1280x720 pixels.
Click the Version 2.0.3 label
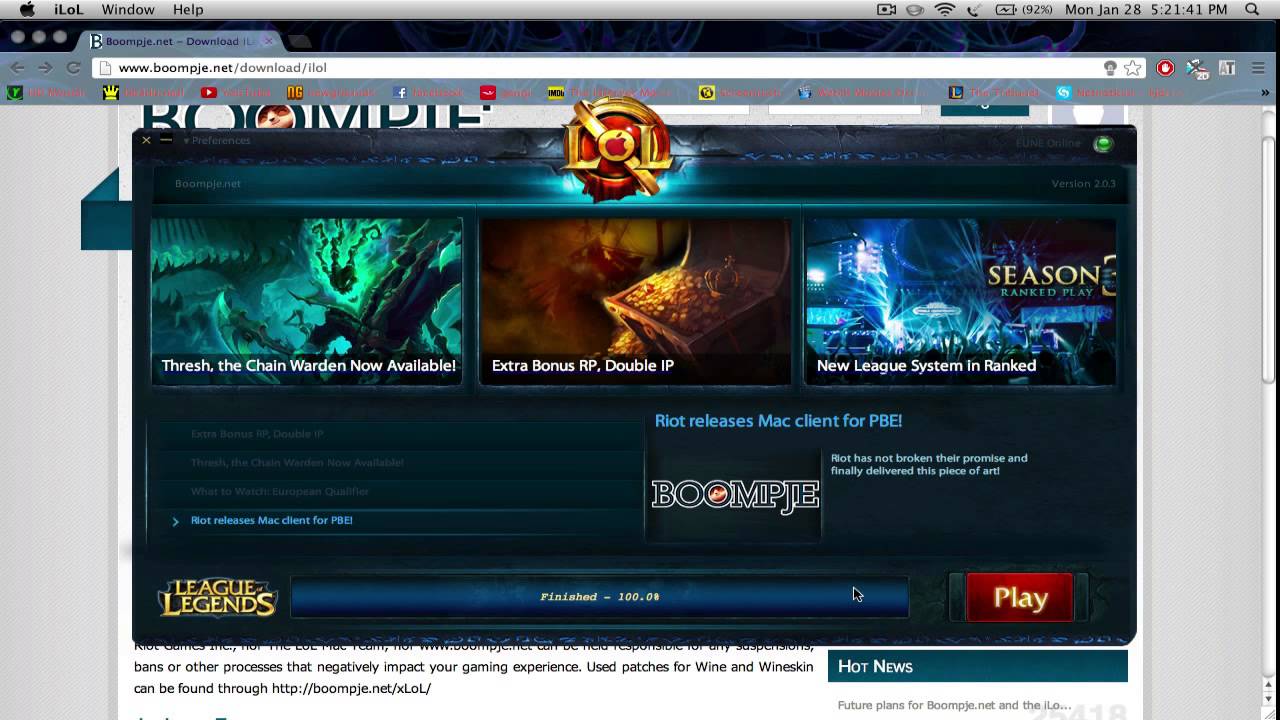coord(1083,184)
